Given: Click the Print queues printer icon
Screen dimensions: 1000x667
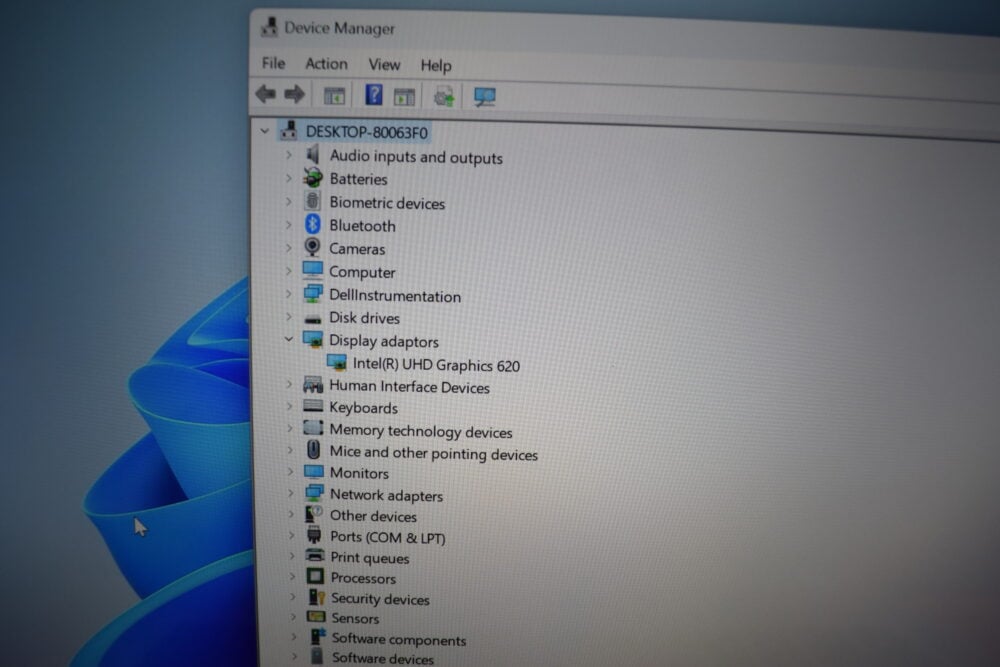Looking at the screenshot, I should click(314, 555).
